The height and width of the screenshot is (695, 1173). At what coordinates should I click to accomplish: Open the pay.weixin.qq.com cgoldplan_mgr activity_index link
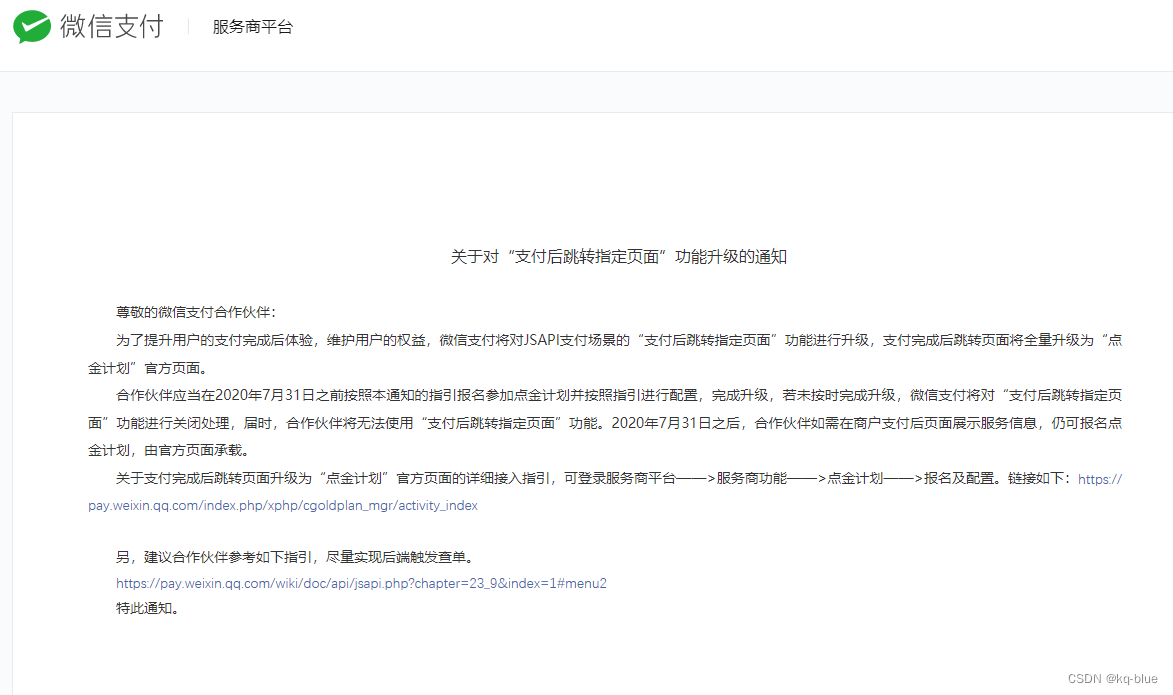283,506
